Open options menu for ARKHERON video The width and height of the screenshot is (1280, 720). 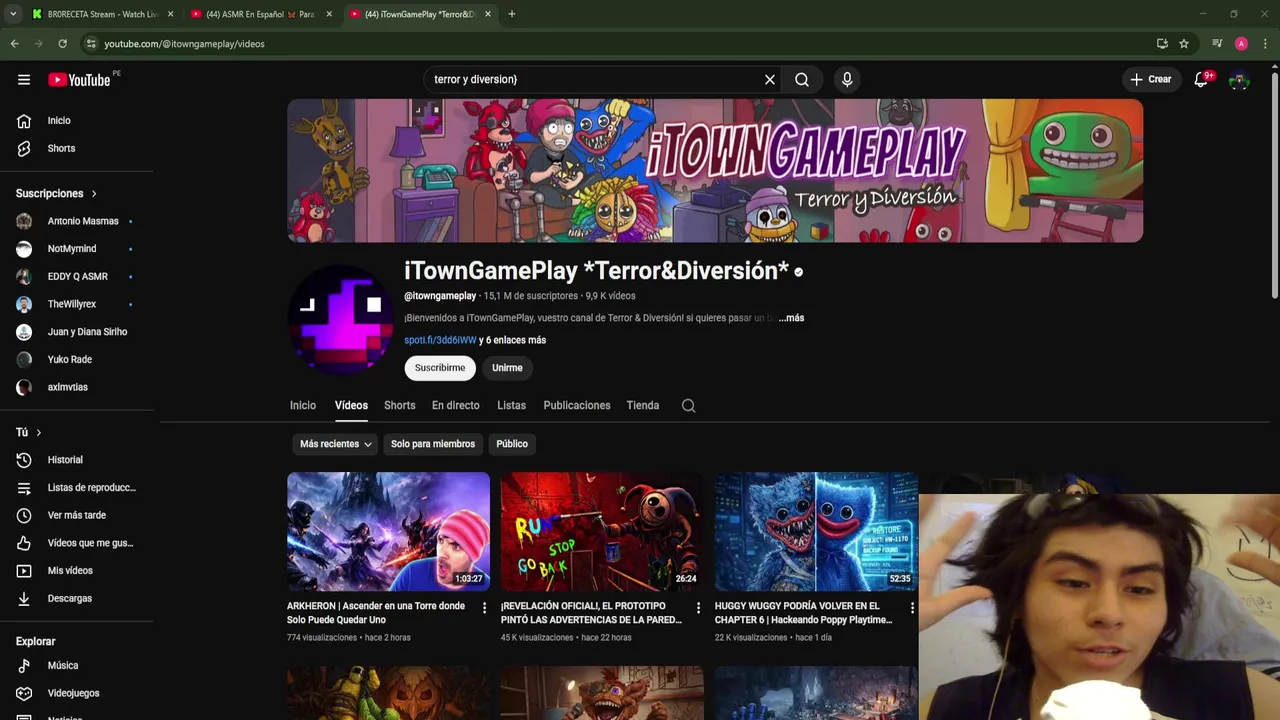[485, 608]
